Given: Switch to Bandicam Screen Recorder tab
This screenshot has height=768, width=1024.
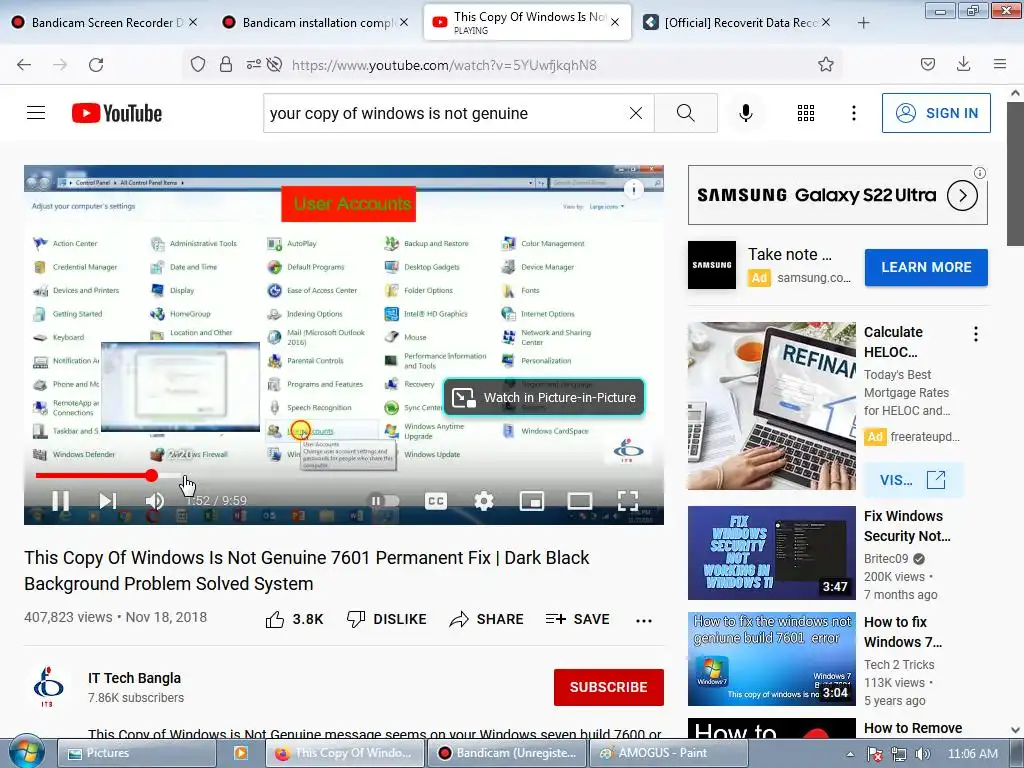Looking at the screenshot, I should coord(104,22).
